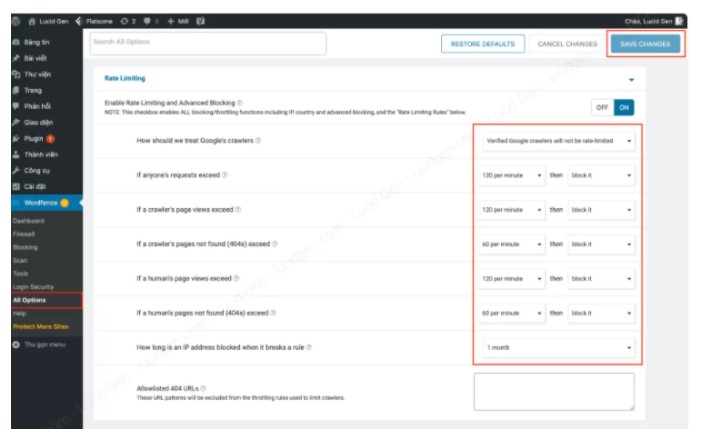Open Plugin in the sidebar
Image resolution: width=701 pixels, height=436 pixels.
pos(32,138)
